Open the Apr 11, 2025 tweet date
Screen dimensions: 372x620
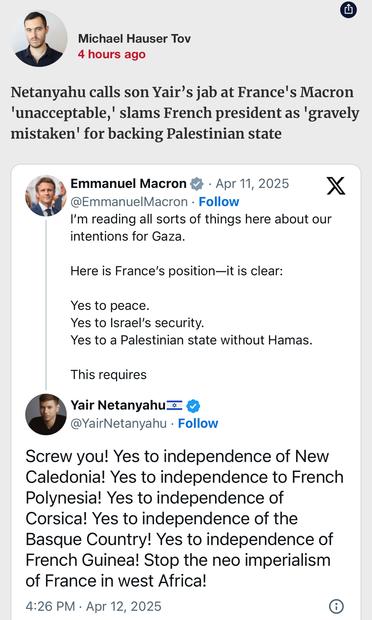point(252,184)
